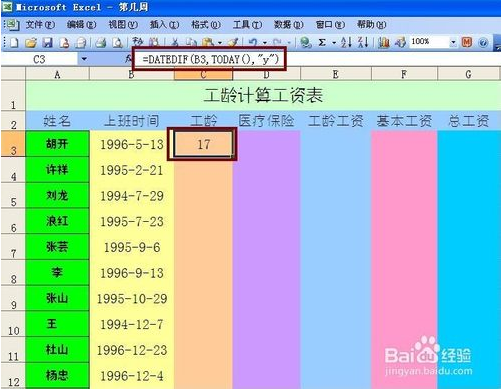Click the Name Box showing C3
Viewport: 501px width, 389px height.
[39, 59]
